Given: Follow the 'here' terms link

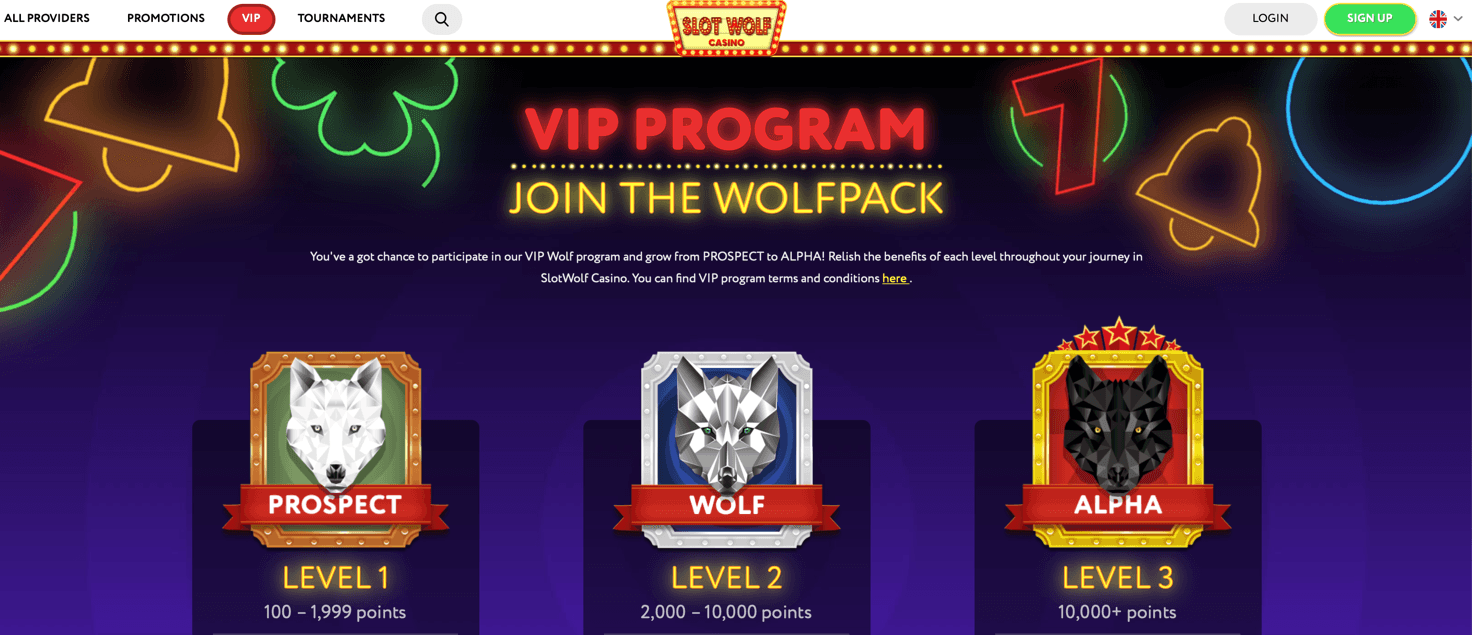Looking at the screenshot, I should [x=895, y=279].
